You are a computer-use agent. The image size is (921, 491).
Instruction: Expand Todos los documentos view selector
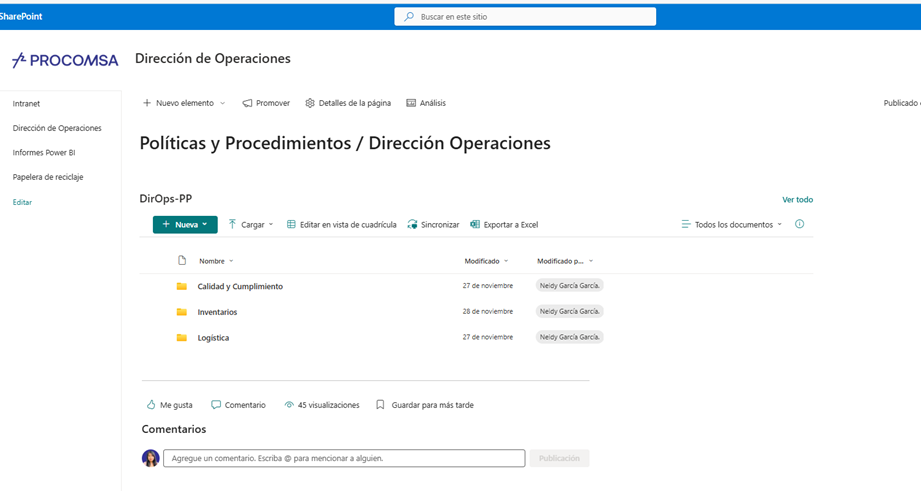click(732, 225)
